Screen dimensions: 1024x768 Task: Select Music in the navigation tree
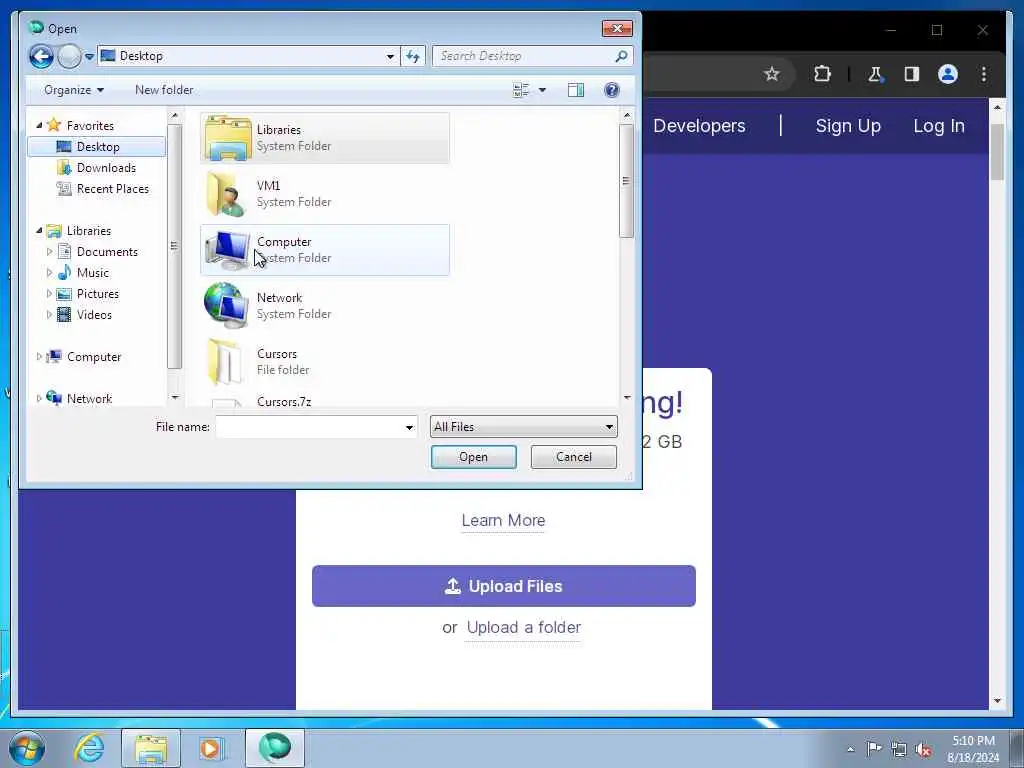click(93, 272)
